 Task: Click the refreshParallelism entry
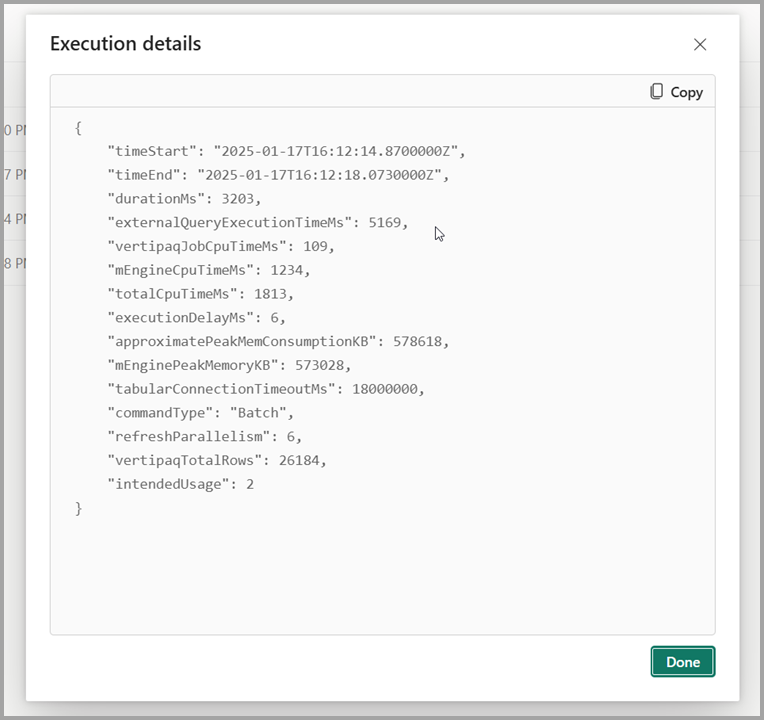204,436
